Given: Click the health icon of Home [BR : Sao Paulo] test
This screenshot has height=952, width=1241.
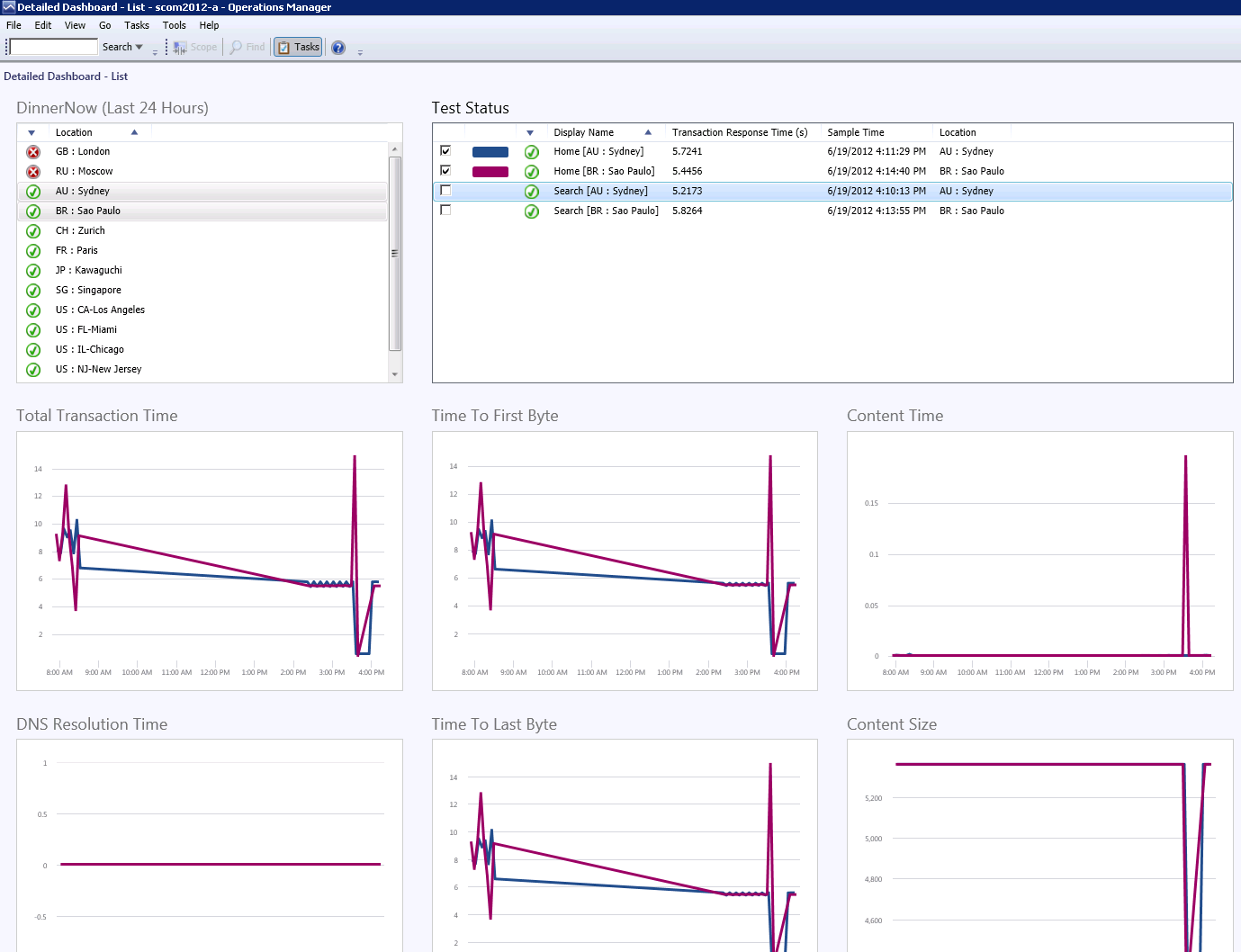Looking at the screenshot, I should coord(532,172).
